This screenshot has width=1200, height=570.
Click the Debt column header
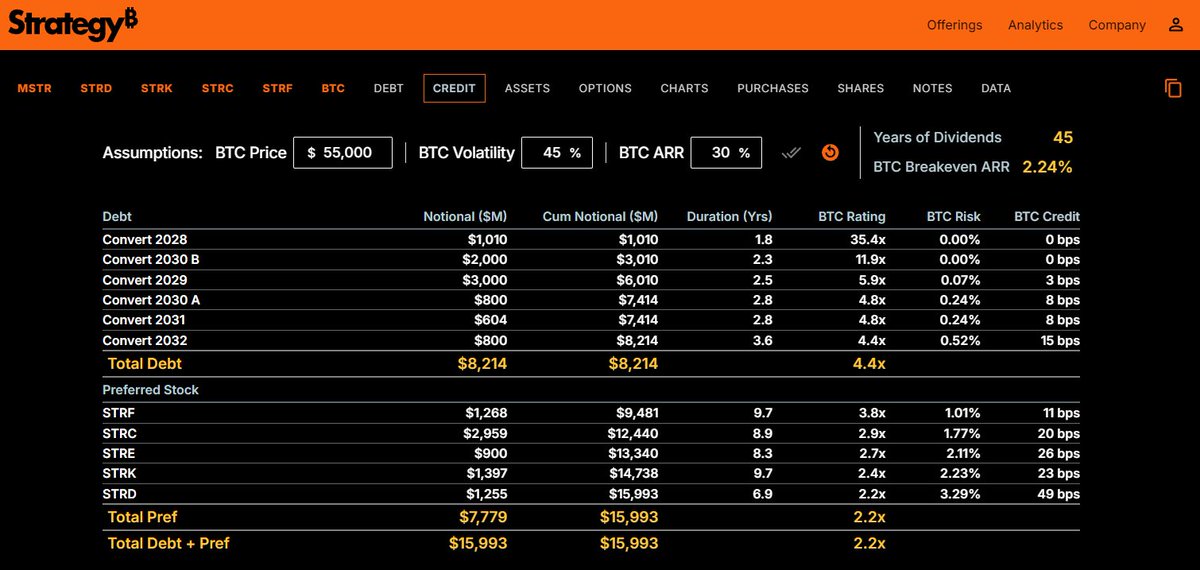(117, 216)
